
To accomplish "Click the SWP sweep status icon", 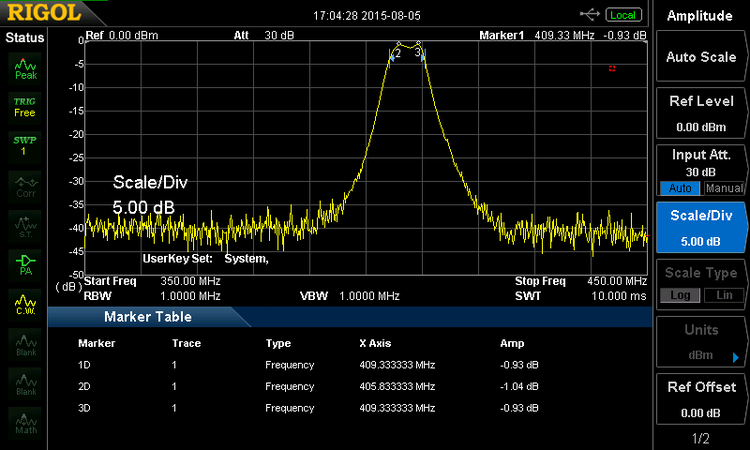I will click(25, 145).
